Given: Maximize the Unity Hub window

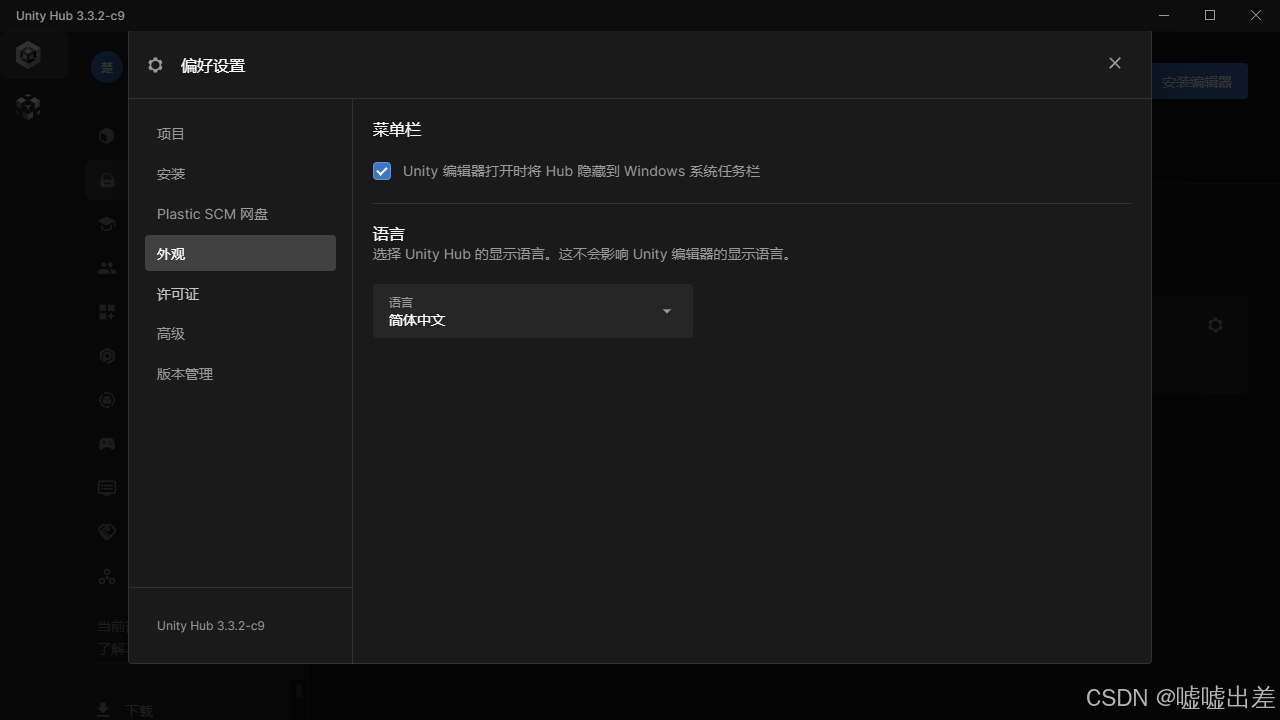Looking at the screenshot, I should 1210,15.
